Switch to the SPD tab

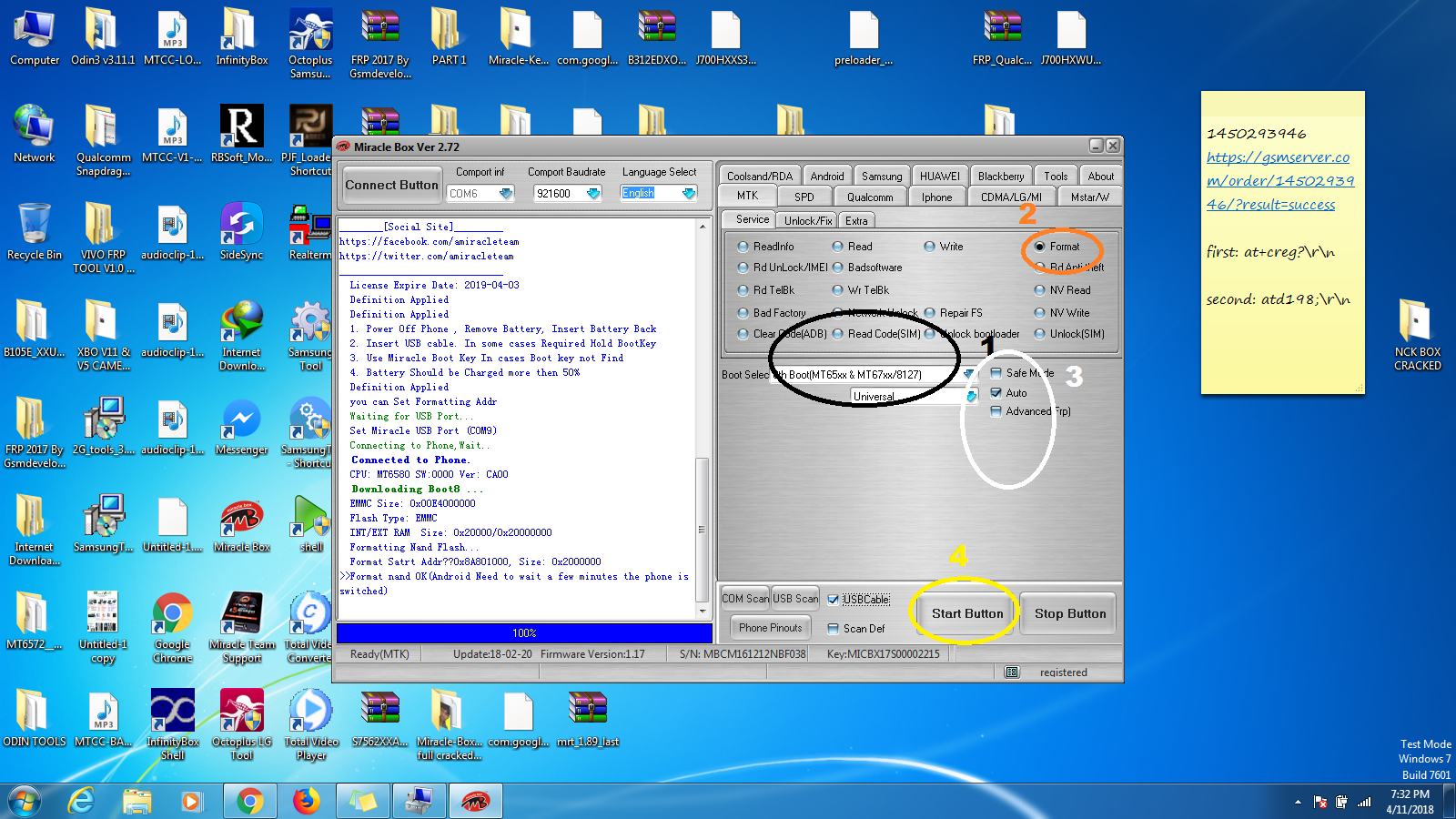pyautogui.click(x=804, y=197)
